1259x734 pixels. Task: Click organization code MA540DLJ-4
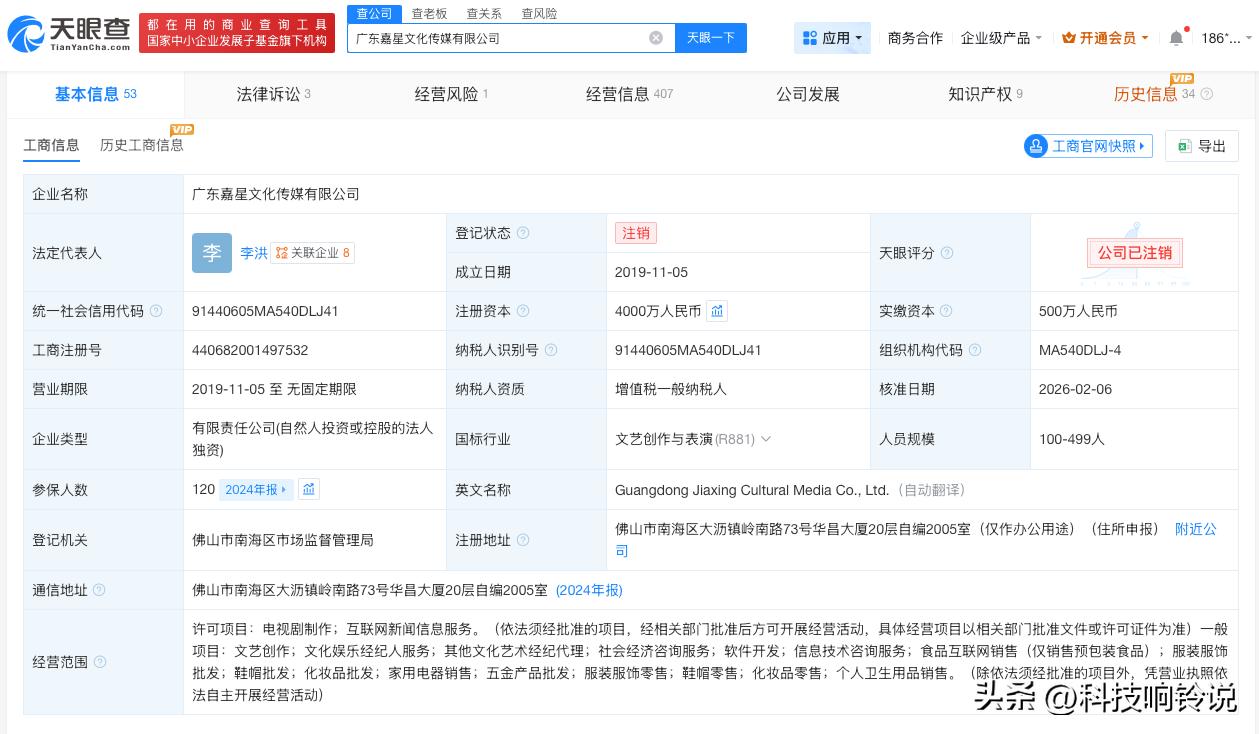coord(1080,350)
